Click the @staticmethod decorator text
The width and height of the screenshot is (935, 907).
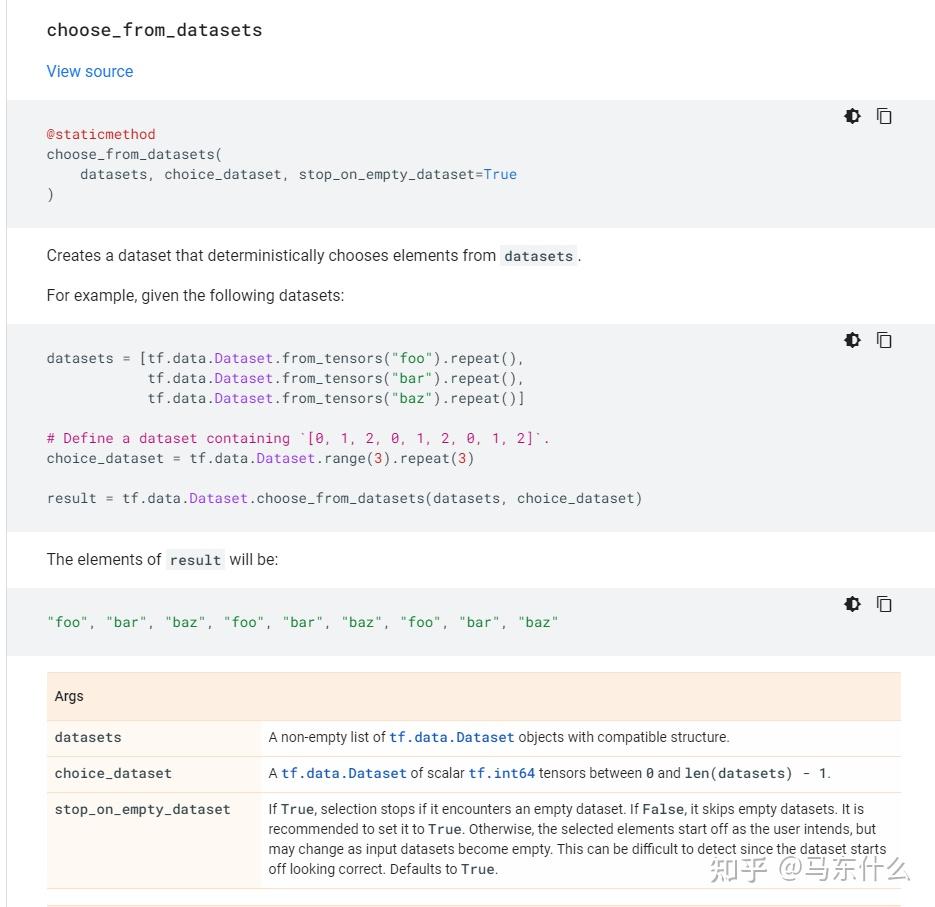101,134
